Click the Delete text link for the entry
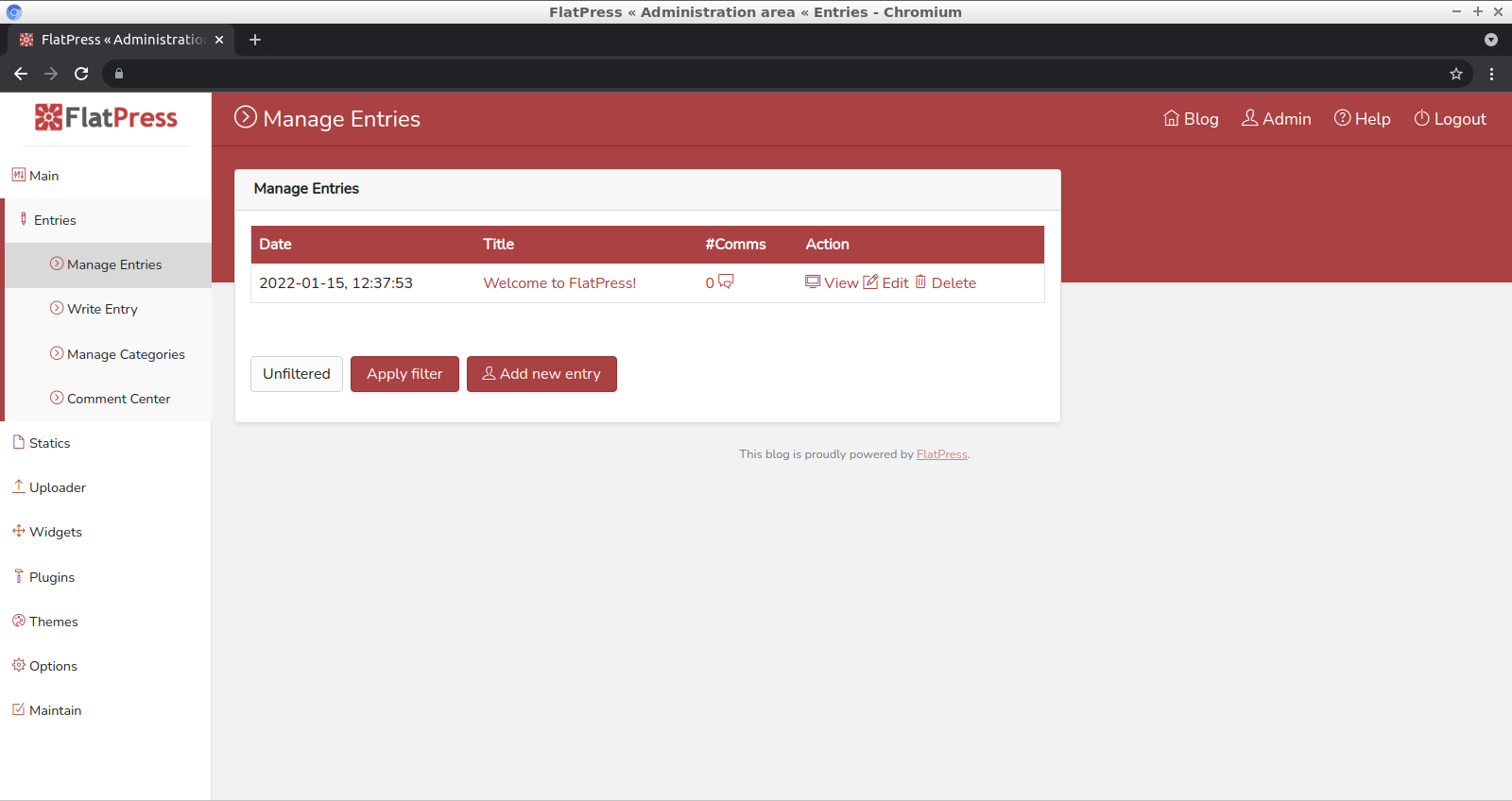Screen dimensions: 1512x801 click(x=954, y=283)
